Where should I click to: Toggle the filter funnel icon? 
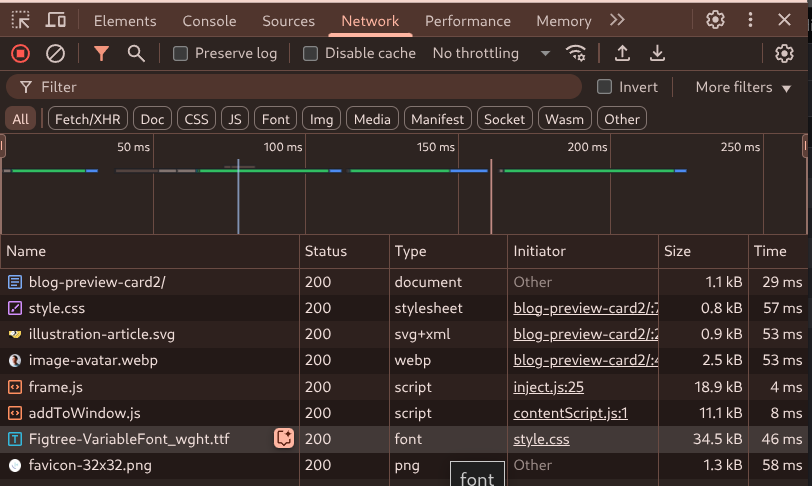point(102,53)
